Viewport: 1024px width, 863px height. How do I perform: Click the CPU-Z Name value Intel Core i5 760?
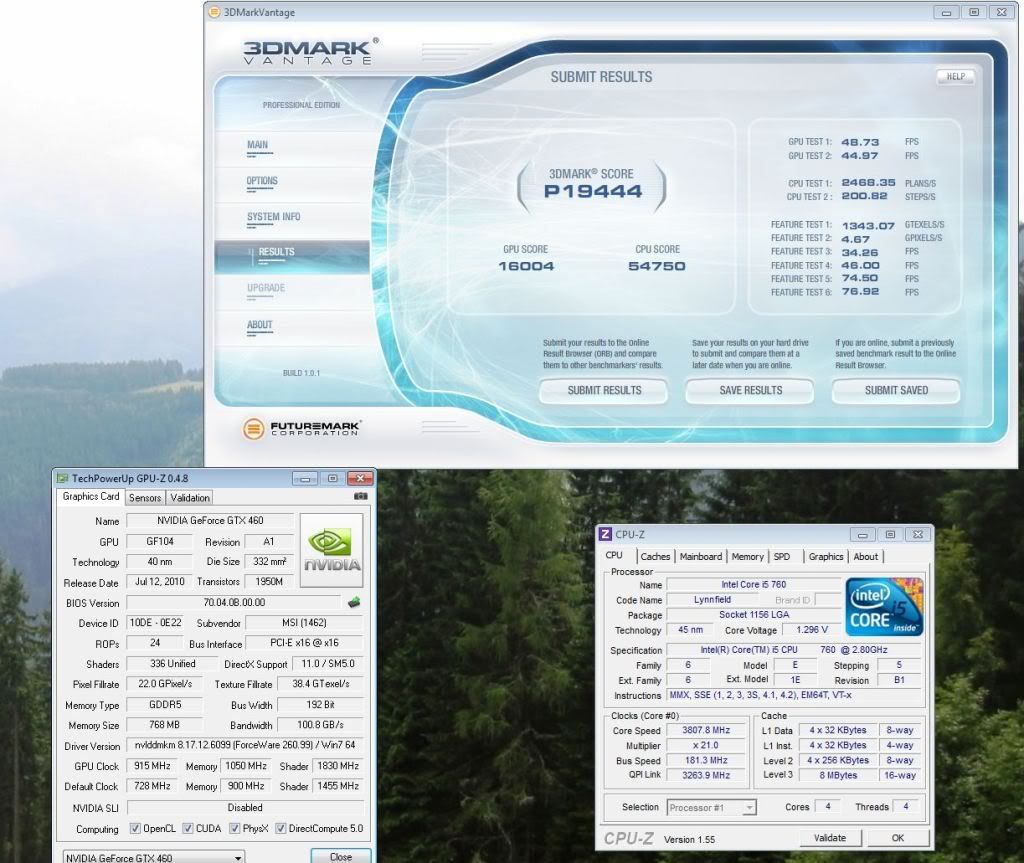tap(754, 585)
